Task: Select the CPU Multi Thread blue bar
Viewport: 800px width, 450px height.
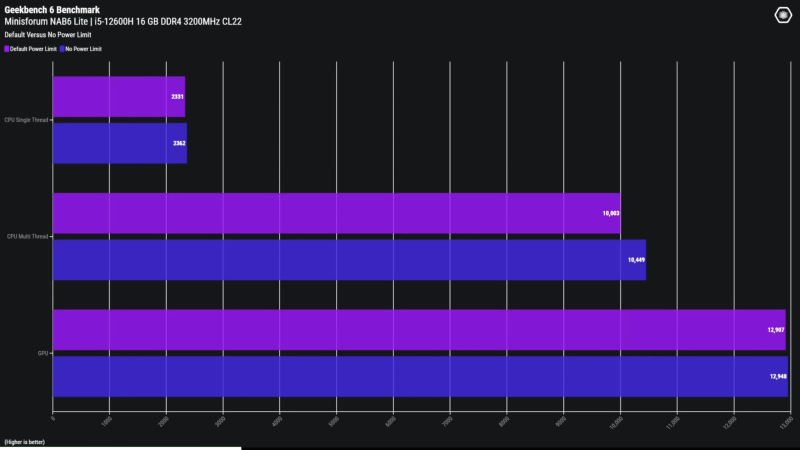Action: pyautogui.click(x=348, y=260)
